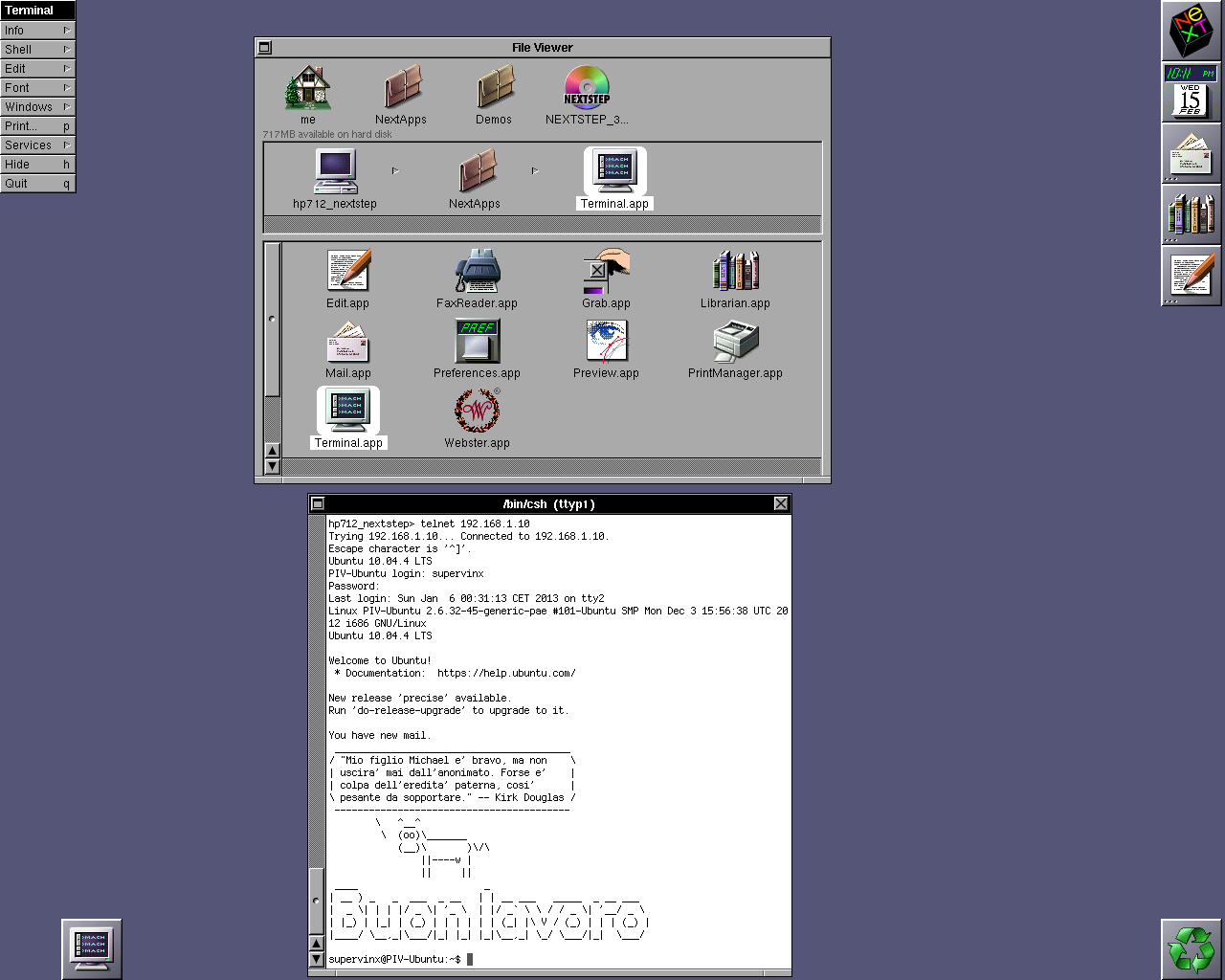Select PrintManager.app icon
This screenshot has width=1225, height=980.
[735, 342]
